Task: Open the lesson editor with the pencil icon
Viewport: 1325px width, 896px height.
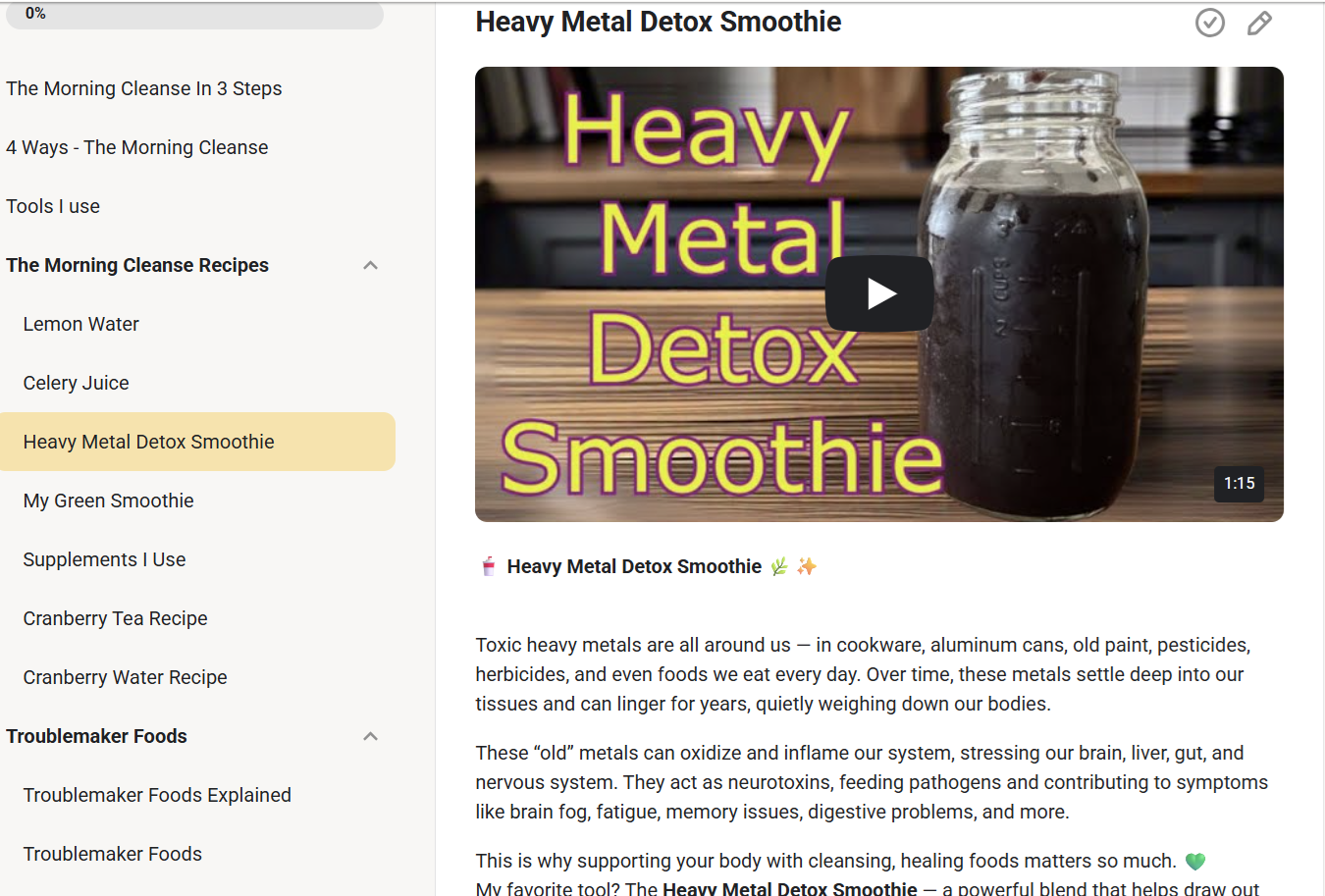Action: [1259, 23]
